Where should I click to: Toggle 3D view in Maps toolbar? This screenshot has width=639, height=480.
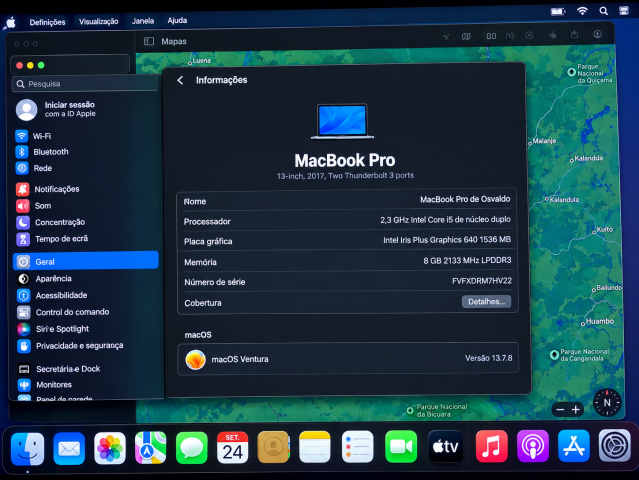click(491, 36)
